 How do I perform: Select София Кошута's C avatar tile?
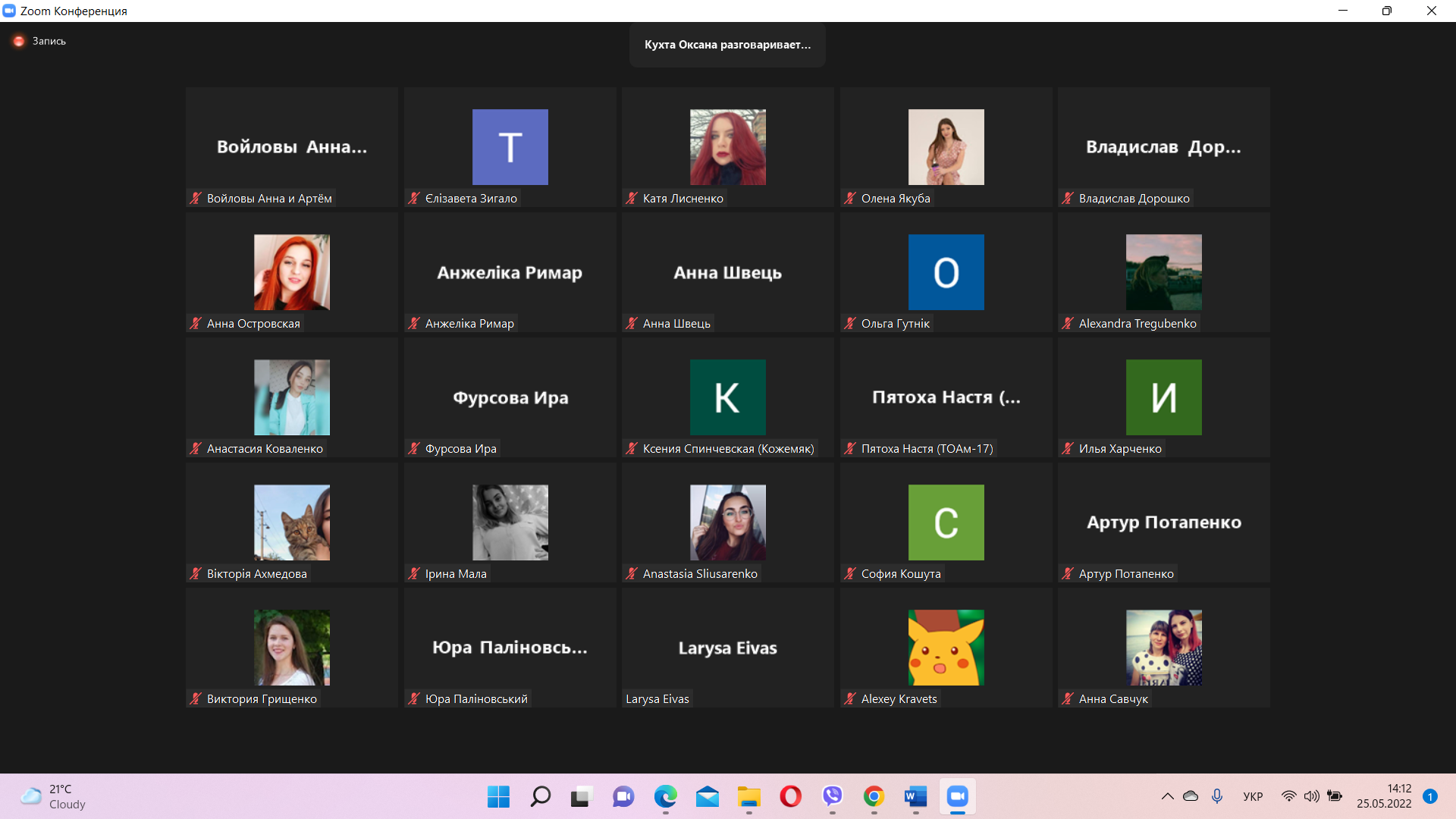946,522
